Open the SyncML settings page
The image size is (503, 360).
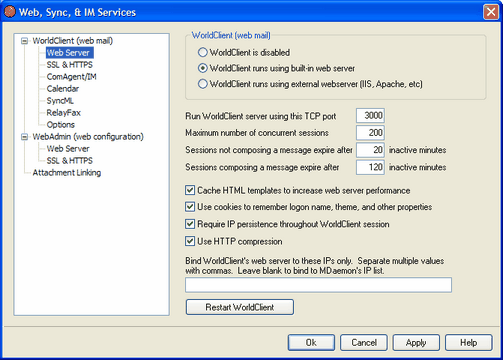pos(60,101)
